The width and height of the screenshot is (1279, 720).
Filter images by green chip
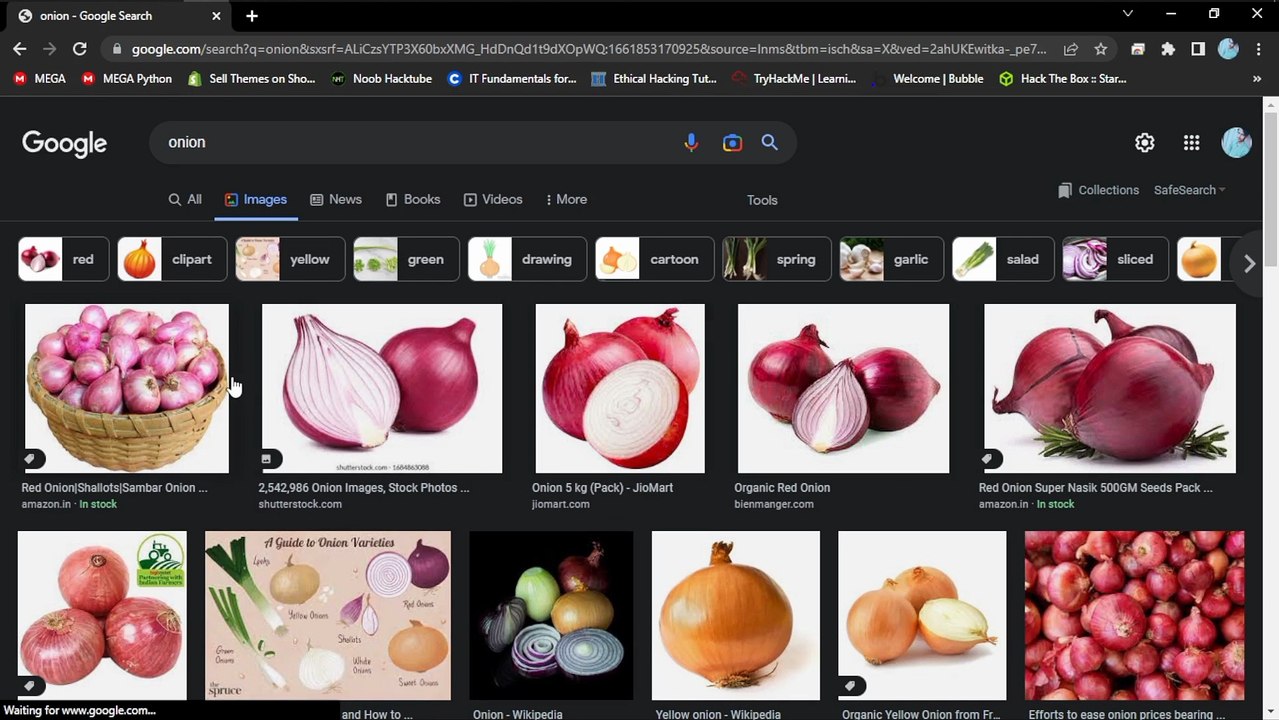pos(406,259)
